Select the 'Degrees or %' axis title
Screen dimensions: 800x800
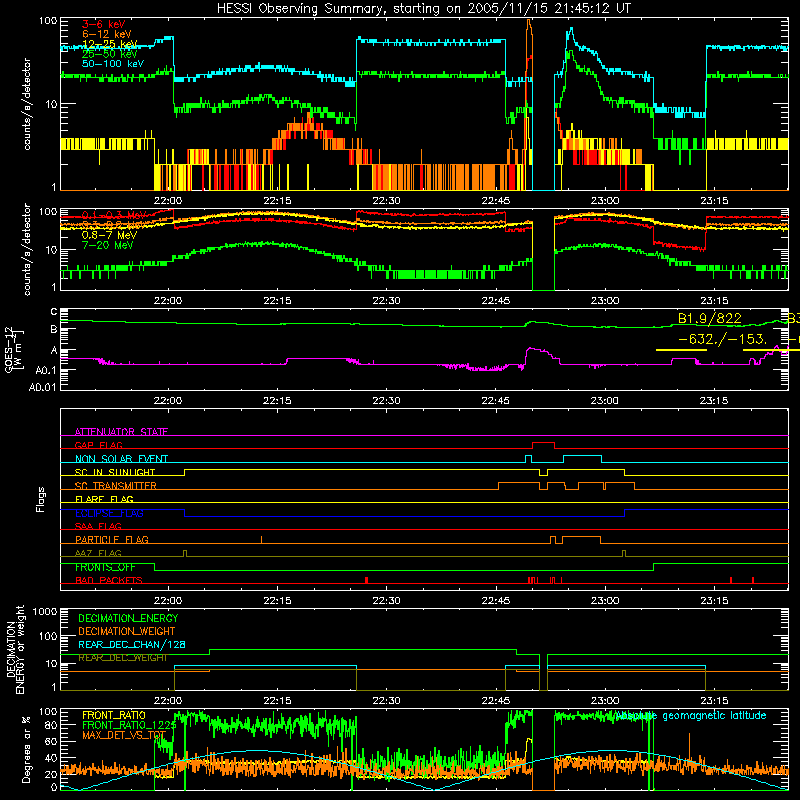(26, 749)
